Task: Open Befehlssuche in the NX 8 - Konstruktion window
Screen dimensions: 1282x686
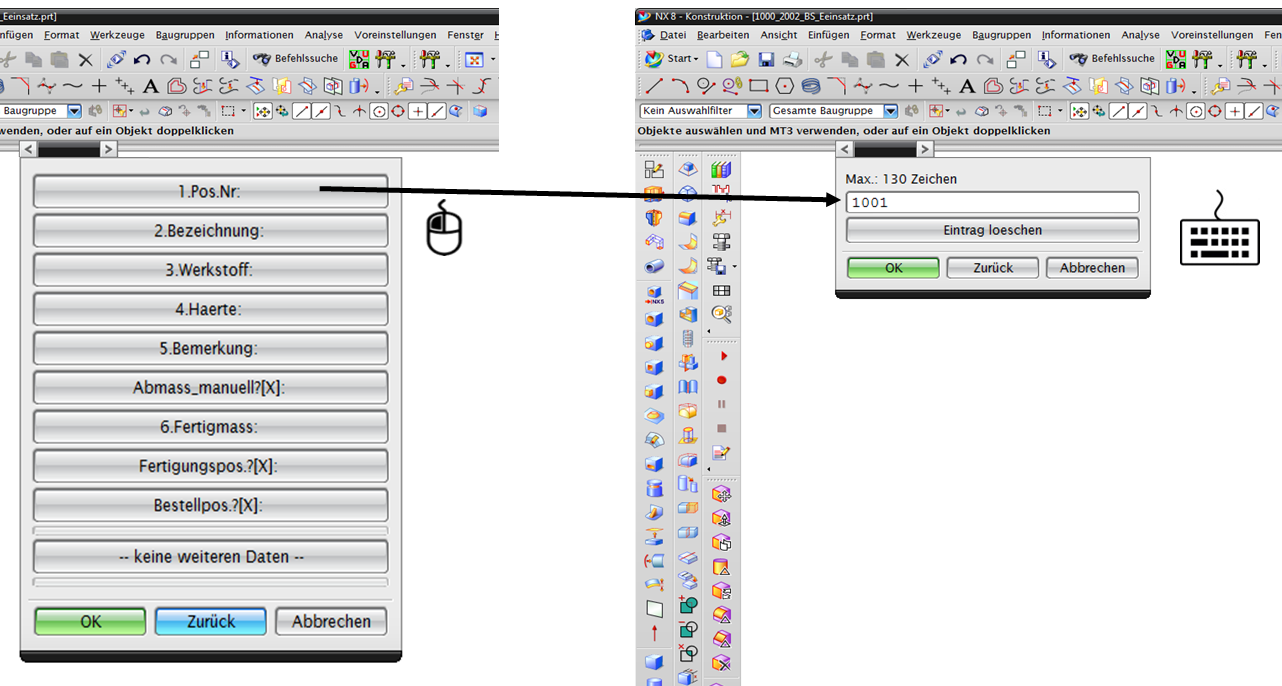Action: 1112,59
